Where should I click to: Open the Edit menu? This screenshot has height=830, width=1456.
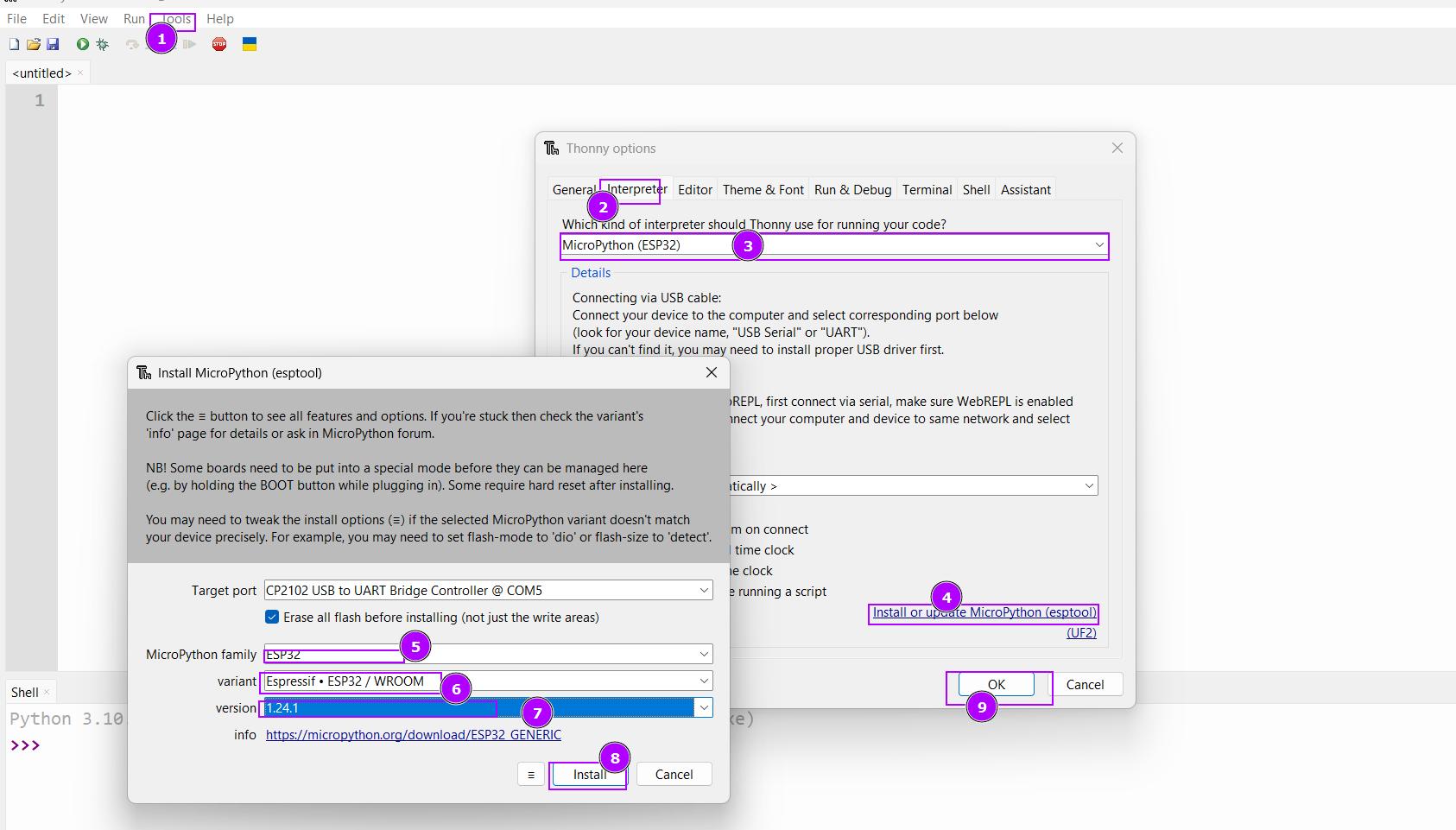point(54,18)
